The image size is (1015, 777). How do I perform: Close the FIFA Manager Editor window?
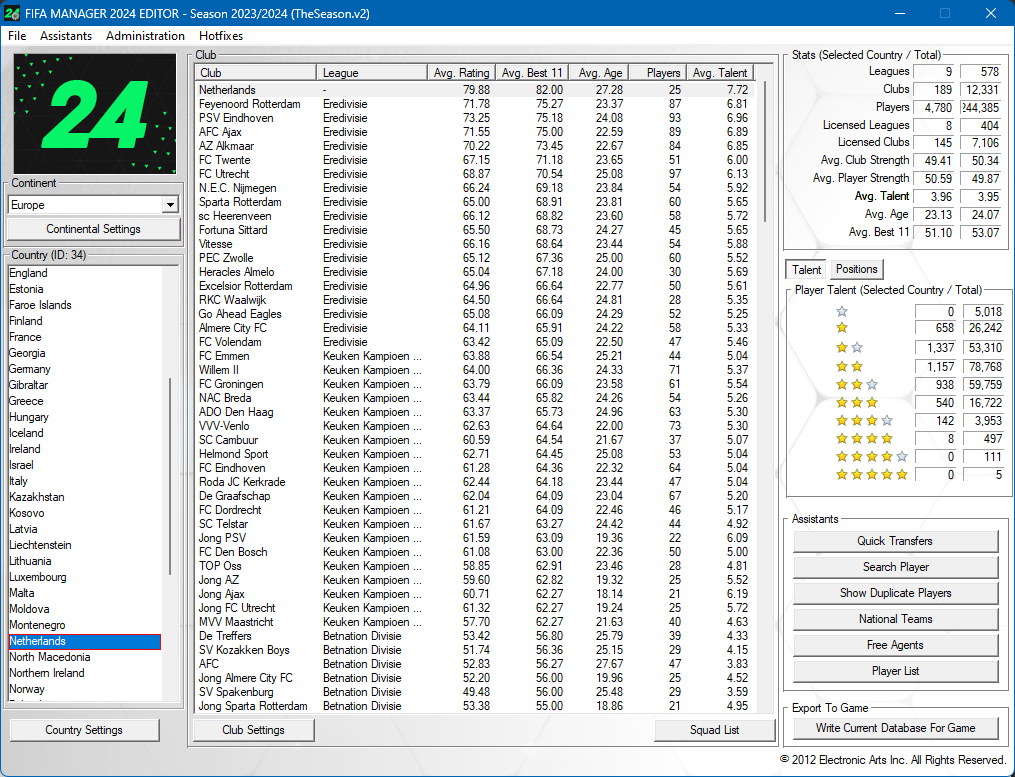[x=990, y=13]
